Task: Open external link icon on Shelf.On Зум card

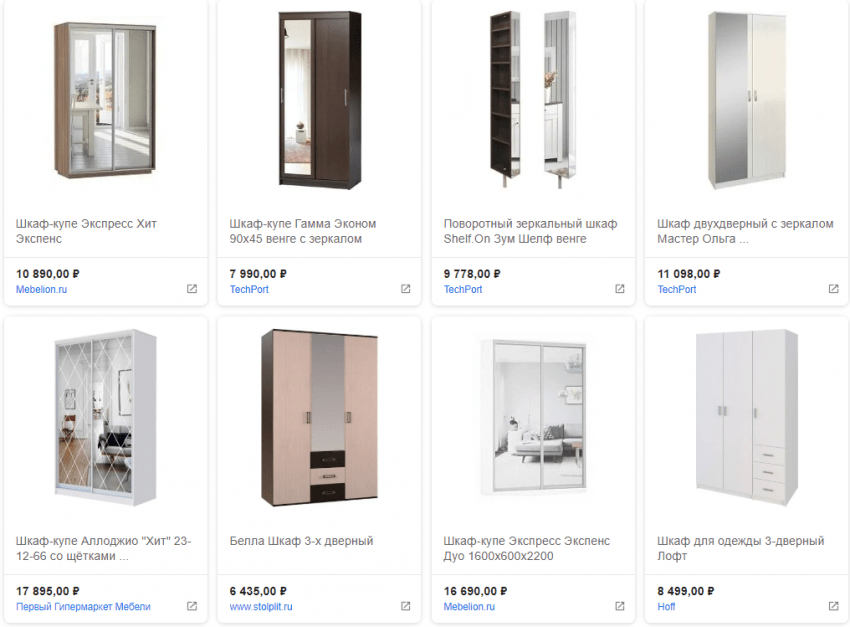Action: click(619, 289)
